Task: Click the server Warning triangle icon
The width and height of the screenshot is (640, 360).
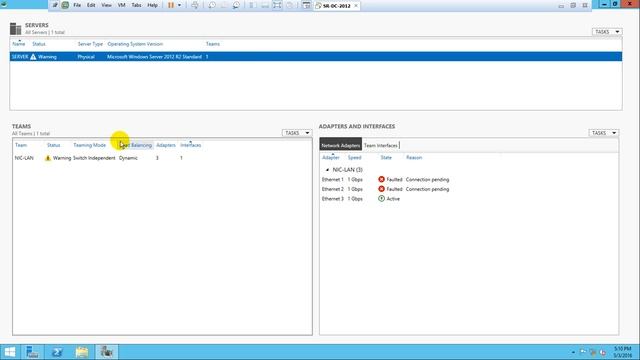Action: tap(33, 57)
